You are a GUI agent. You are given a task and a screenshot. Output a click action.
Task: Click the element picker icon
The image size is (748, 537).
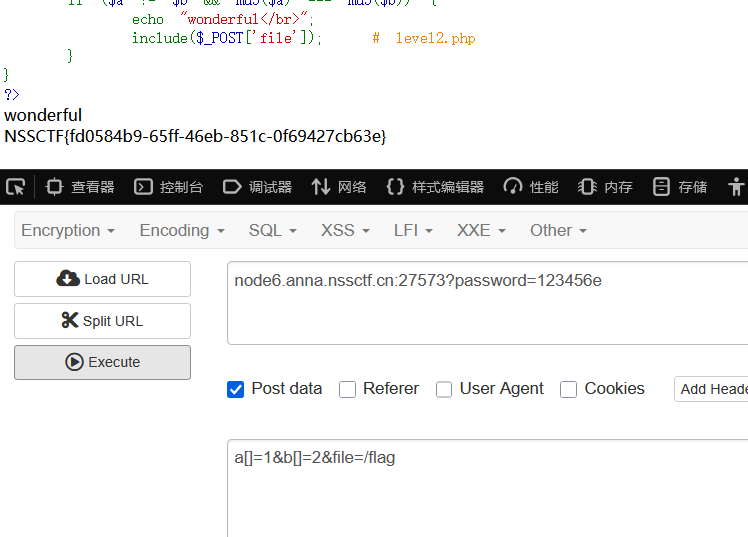15,187
